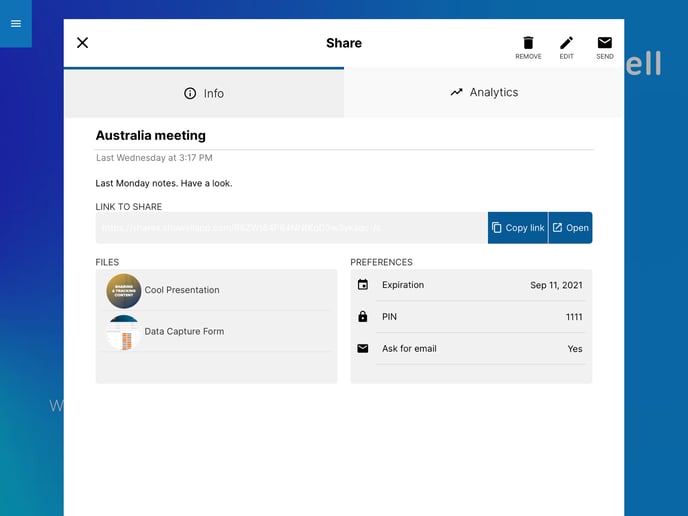The image size is (688, 516).
Task: Click the Expiration calendar icon
Action: tap(363, 285)
